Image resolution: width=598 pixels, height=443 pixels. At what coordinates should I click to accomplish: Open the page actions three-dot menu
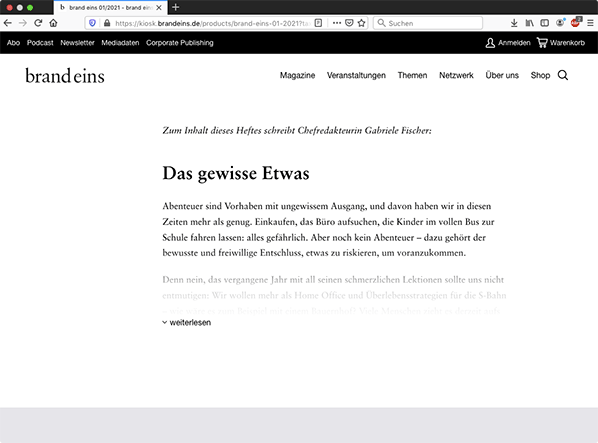337,23
